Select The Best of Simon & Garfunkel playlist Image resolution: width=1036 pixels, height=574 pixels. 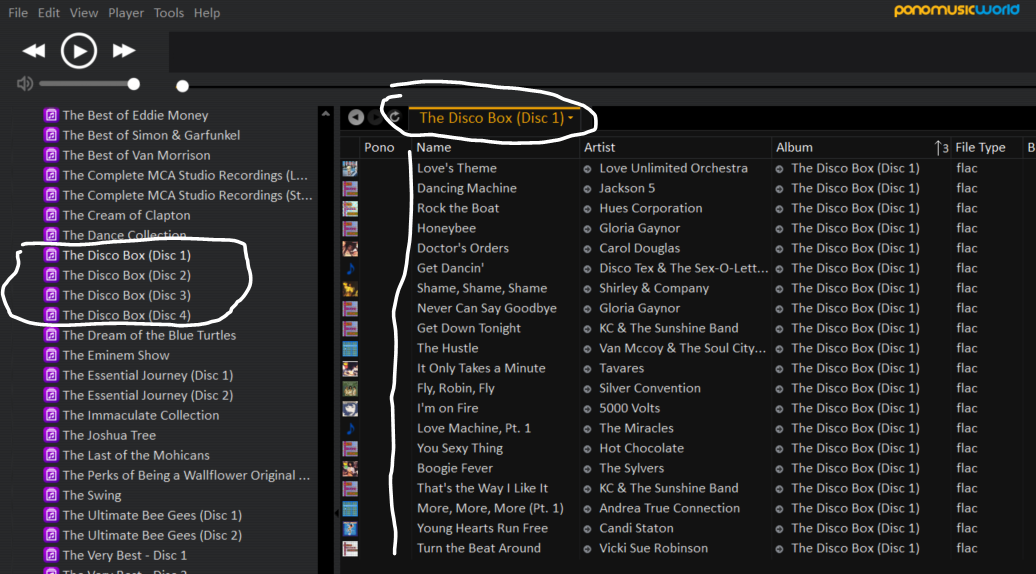pos(151,135)
